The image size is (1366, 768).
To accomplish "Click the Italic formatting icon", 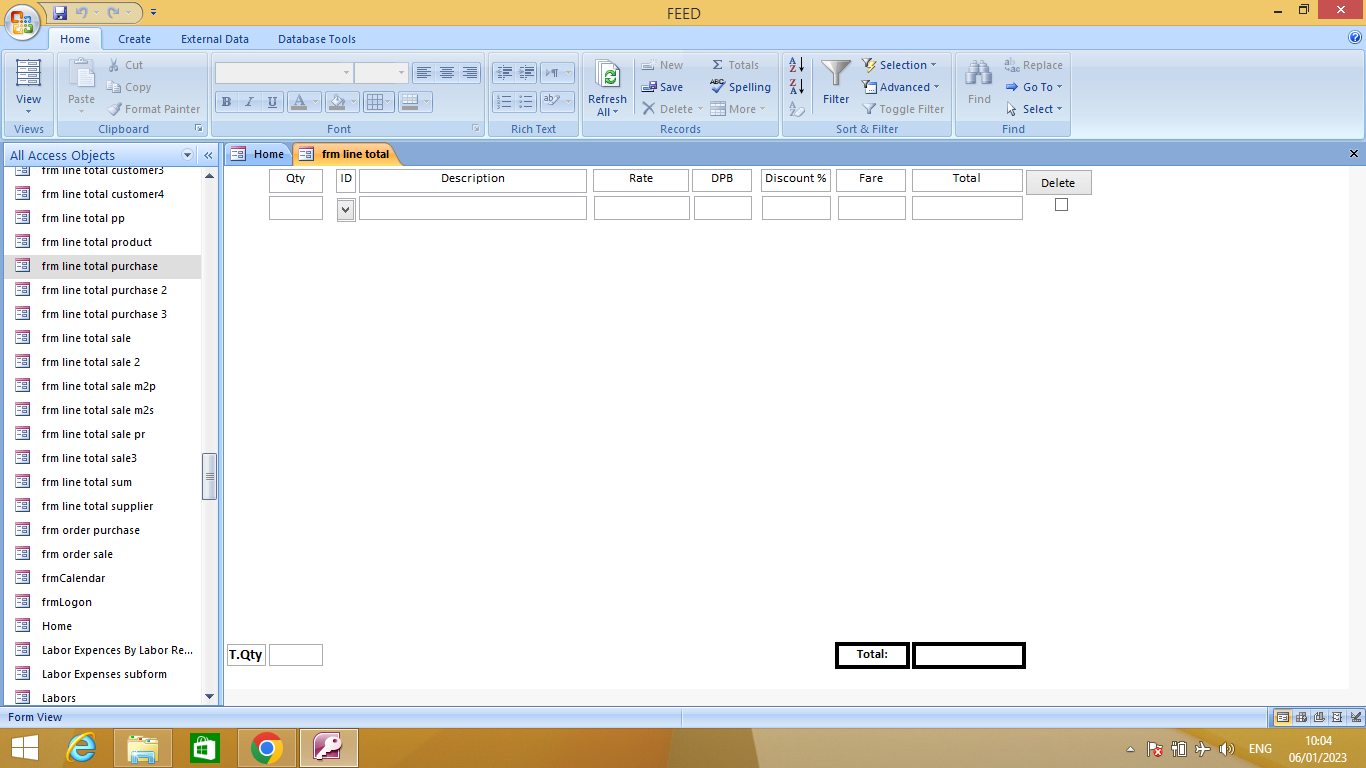I will coord(249,102).
